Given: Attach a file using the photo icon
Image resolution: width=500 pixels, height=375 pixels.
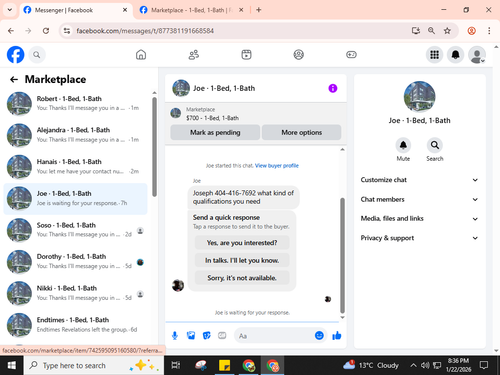Looking at the screenshot, I should tap(191, 336).
